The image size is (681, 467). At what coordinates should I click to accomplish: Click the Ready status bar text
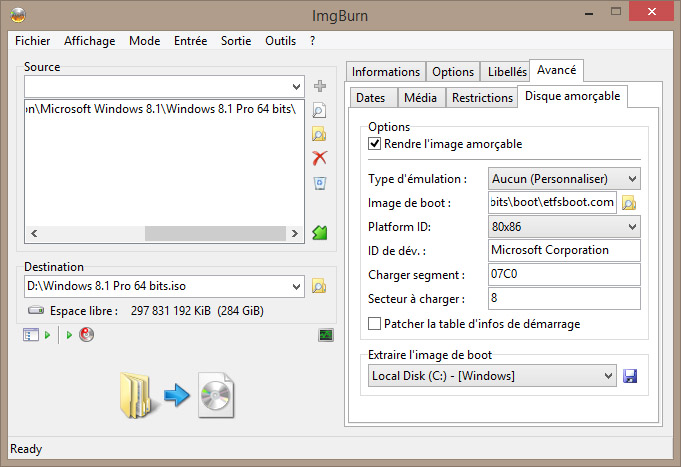coord(26,449)
